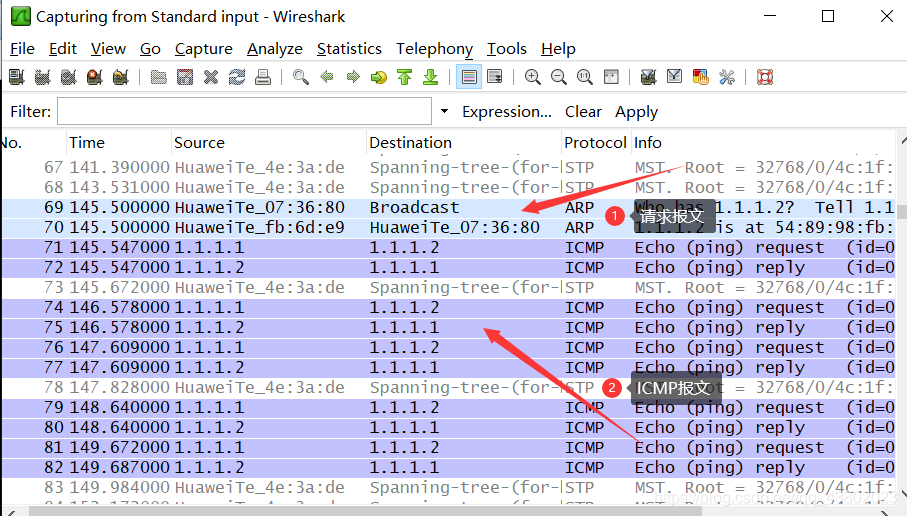This screenshot has height=516, width=907.
Task: Click into the Filter text field
Action: 245,111
